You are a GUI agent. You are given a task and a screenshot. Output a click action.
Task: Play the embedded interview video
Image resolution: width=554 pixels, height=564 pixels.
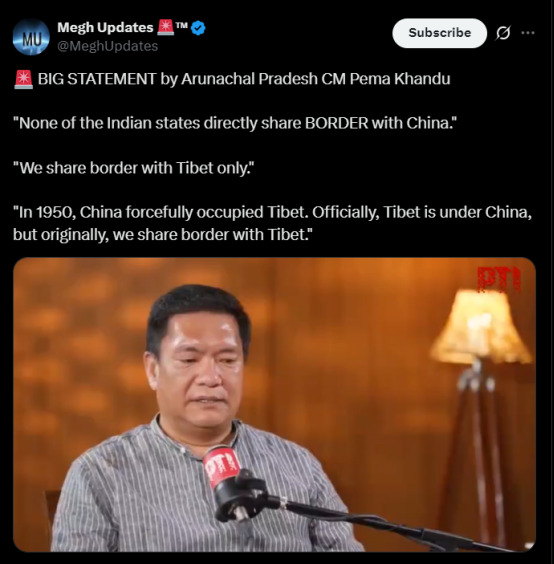click(274, 405)
